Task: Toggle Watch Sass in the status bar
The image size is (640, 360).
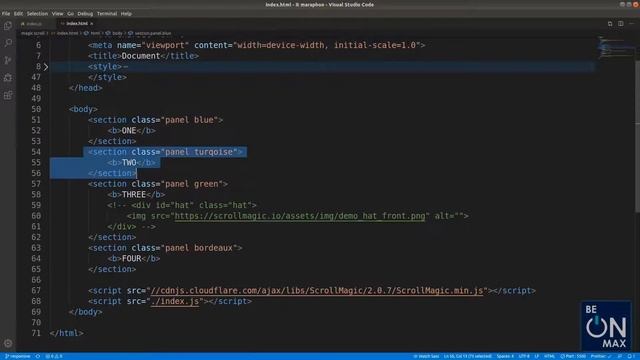Action: [426, 356]
